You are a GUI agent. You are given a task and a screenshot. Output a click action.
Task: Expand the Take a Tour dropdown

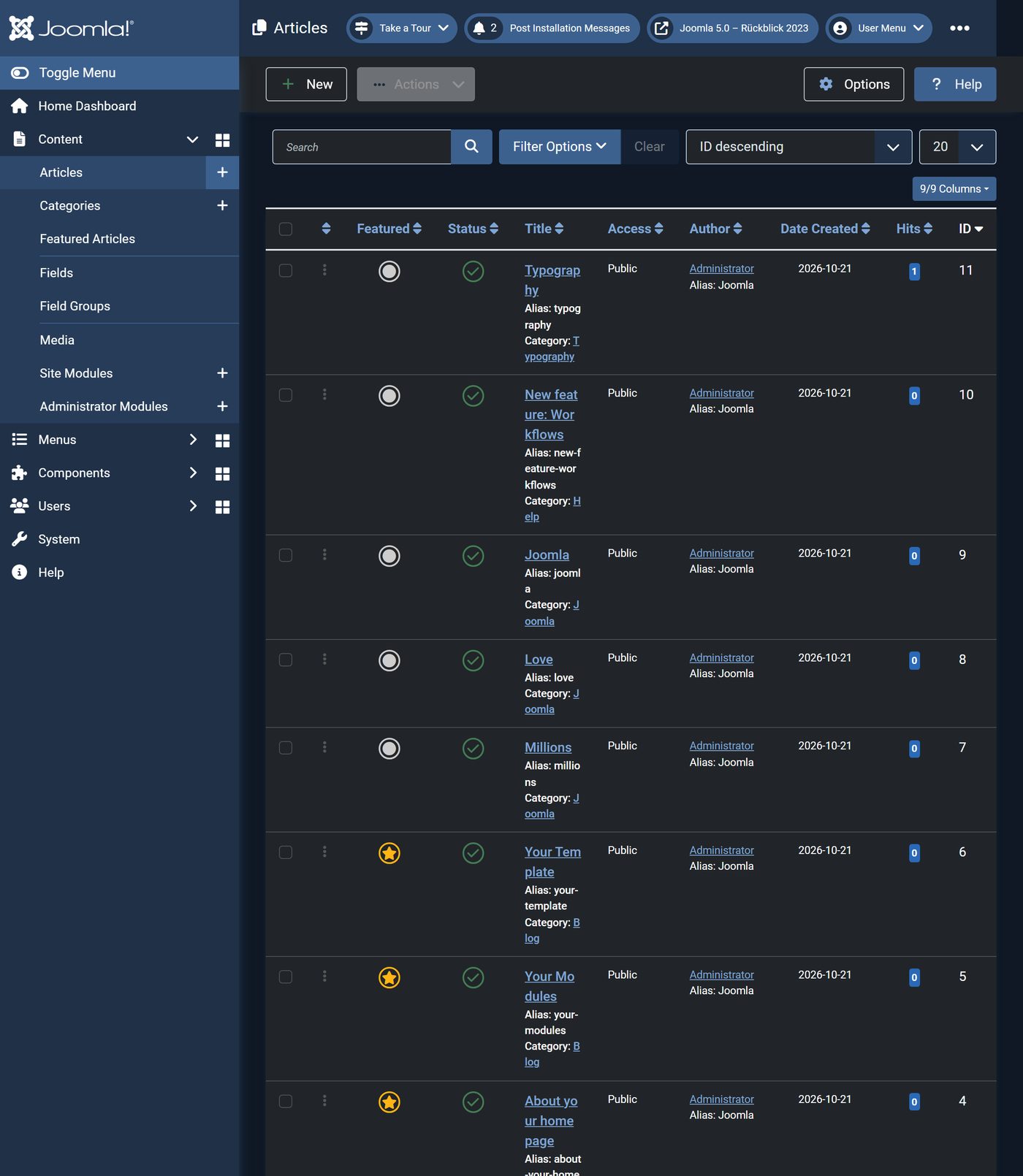click(x=401, y=28)
